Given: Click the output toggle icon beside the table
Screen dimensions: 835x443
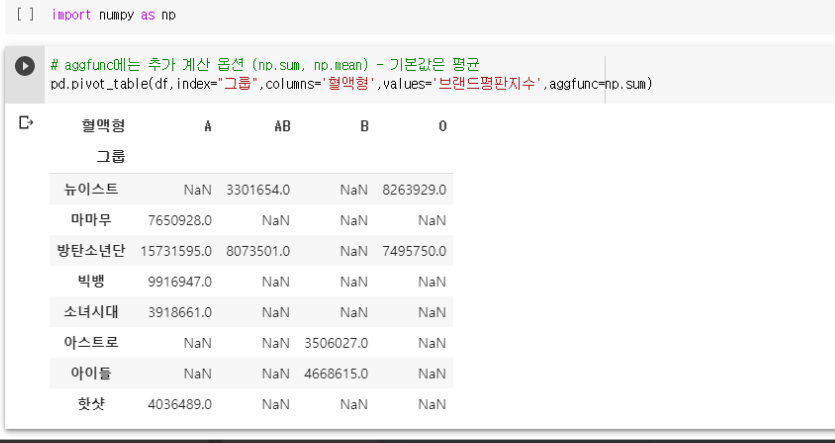Looking at the screenshot, I should pos(26,123).
